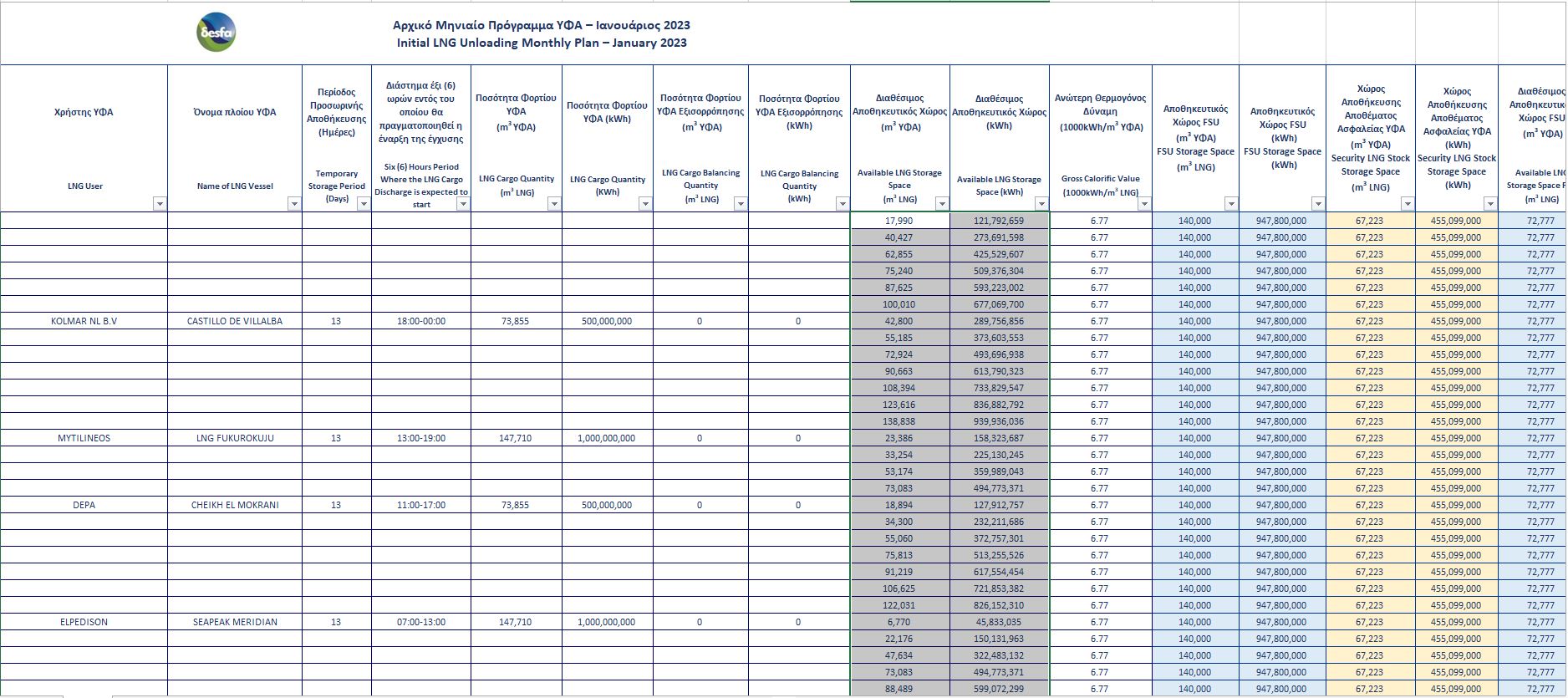Screen dimensions: 1568x698
Task: Select the Initial LNG Unloading Monthly Plan title
Action: (x=542, y=43)
